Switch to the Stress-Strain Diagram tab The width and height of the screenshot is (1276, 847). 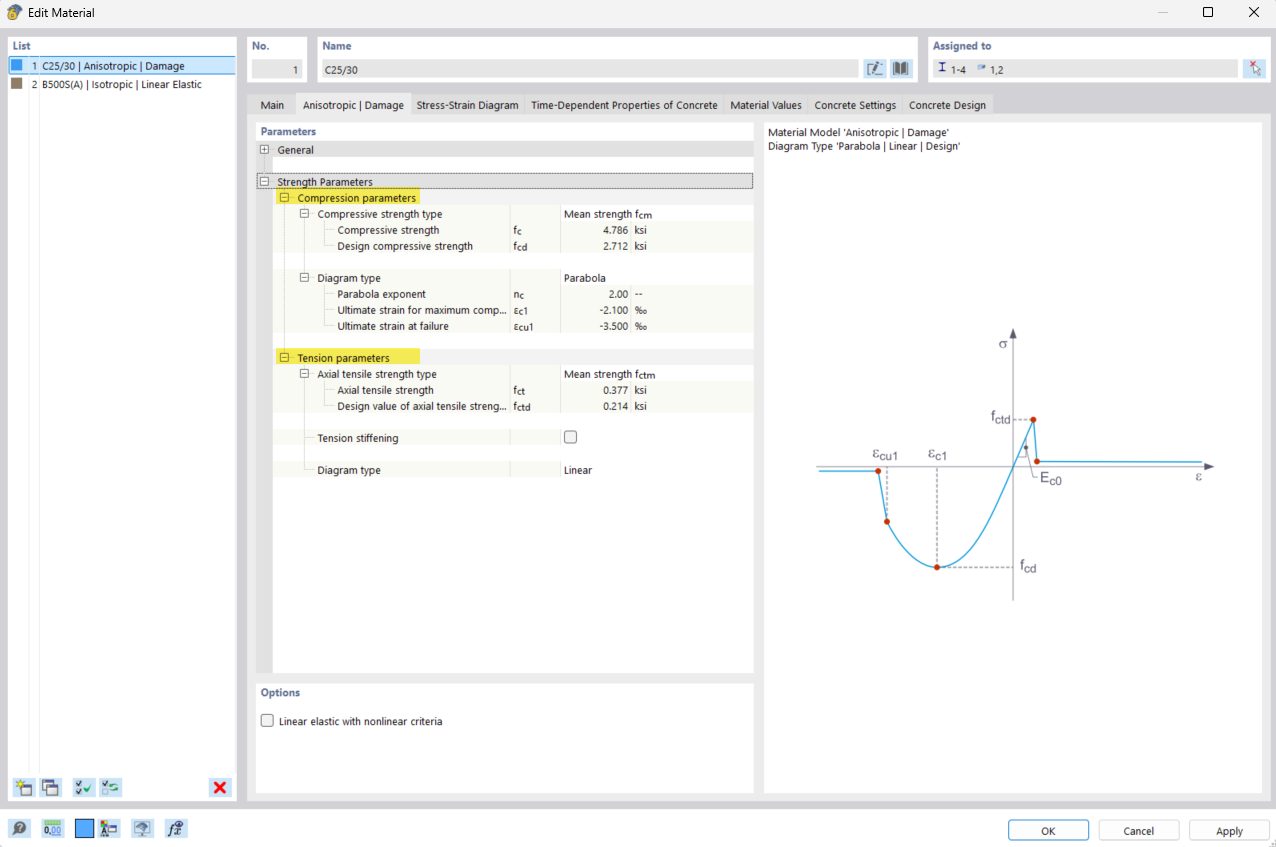[x=465, y=104]
